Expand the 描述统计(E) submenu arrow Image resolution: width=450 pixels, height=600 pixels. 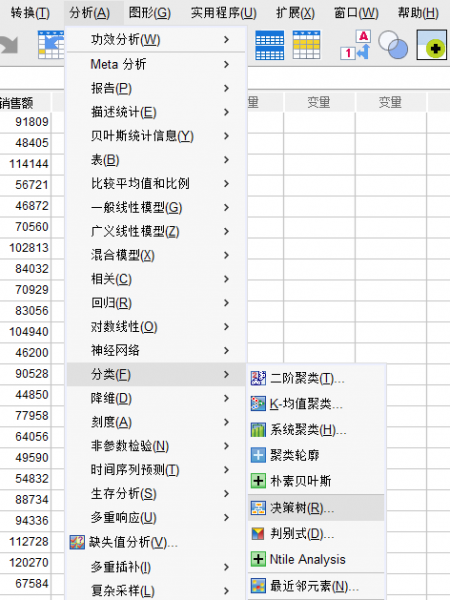tap(227, 112)
